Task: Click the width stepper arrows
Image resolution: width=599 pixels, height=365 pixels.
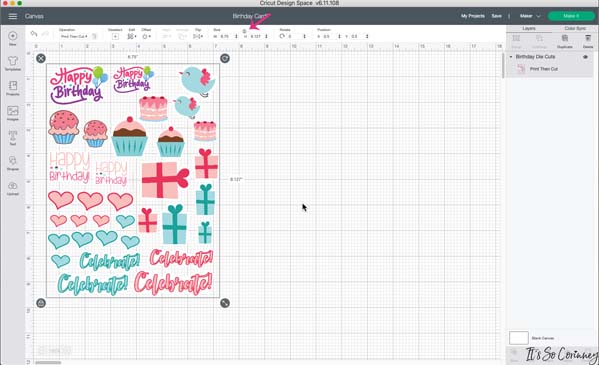Action: pos(236,36)
